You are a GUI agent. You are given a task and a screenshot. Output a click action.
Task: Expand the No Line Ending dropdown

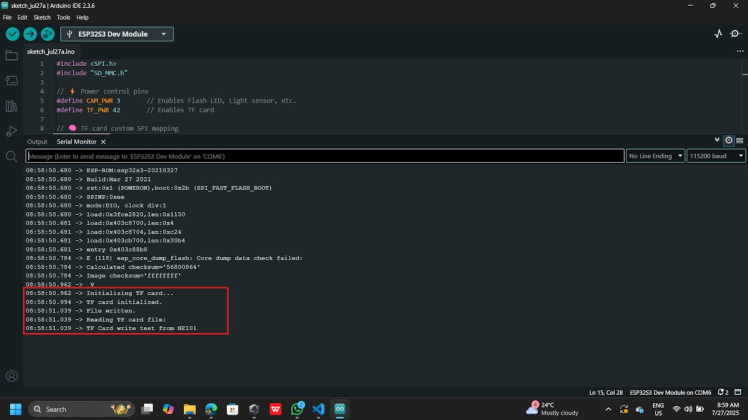655,156
